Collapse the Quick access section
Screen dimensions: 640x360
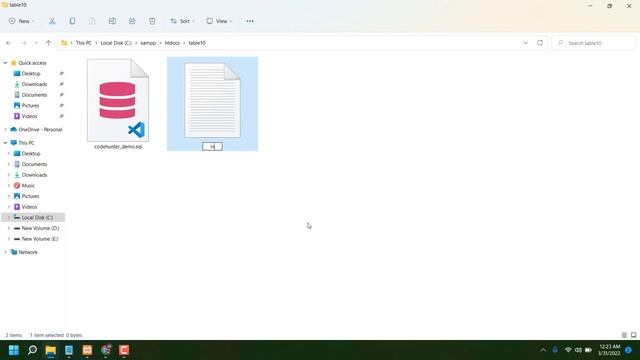click(x=5, y=63)
